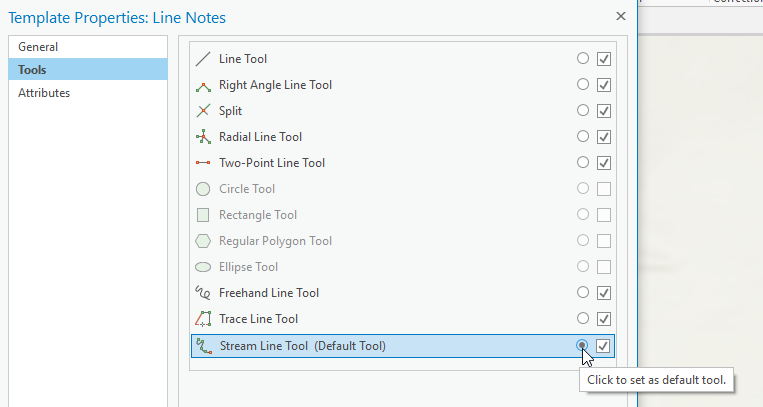Disable the Split tool checkbox
This screenshot has height=407, width=763.
click(604, 111)
